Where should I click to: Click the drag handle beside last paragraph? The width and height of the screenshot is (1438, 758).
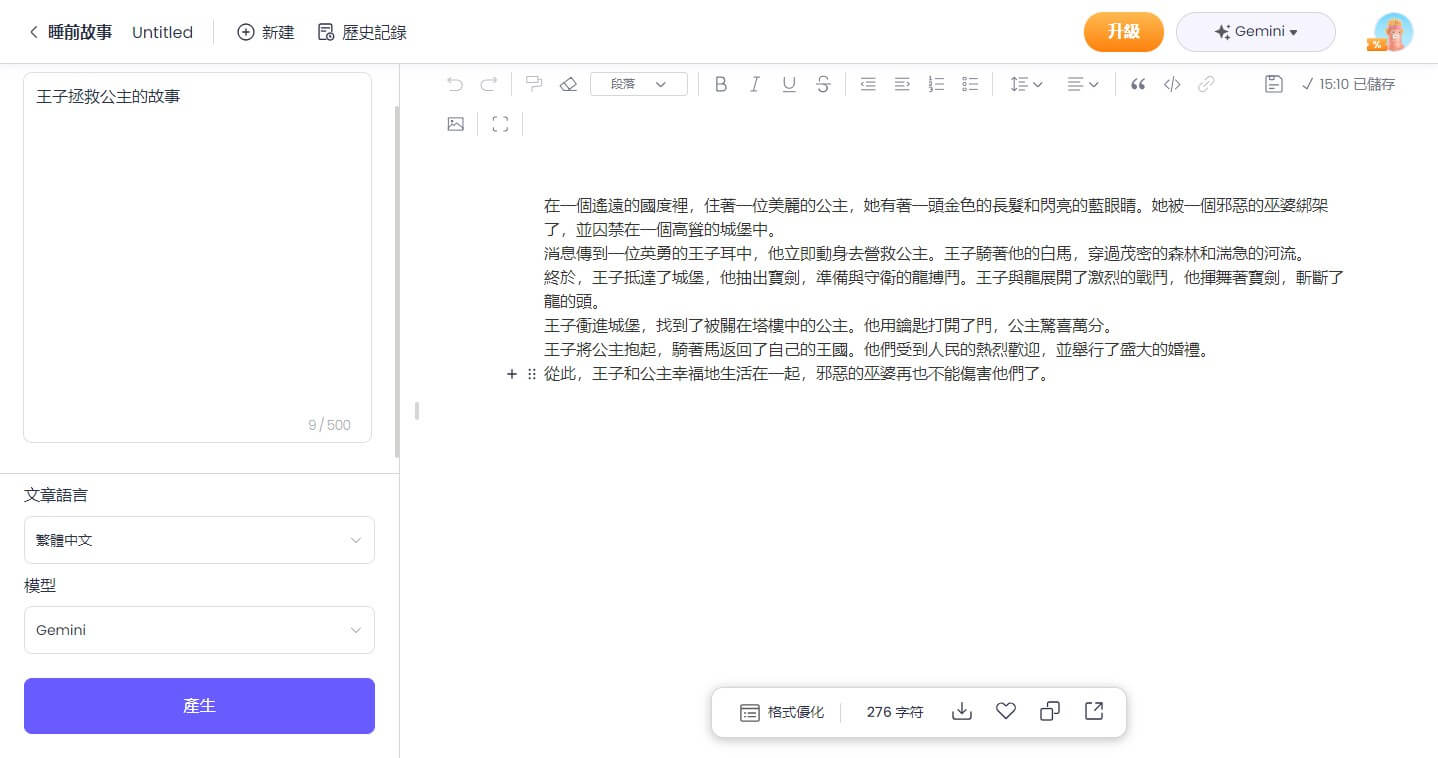[532, 374]
